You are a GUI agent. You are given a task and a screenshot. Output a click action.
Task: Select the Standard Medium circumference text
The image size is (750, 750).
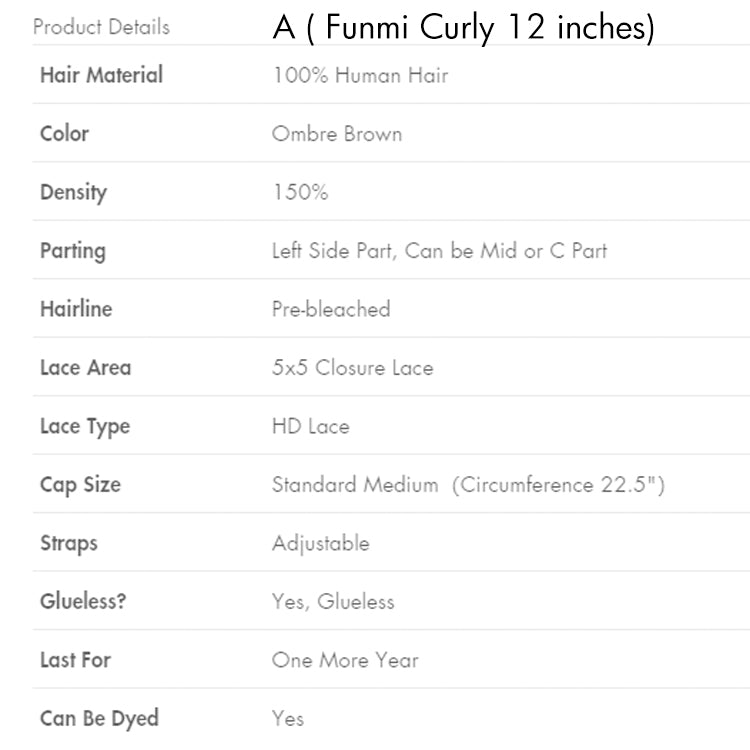point(468,485)
